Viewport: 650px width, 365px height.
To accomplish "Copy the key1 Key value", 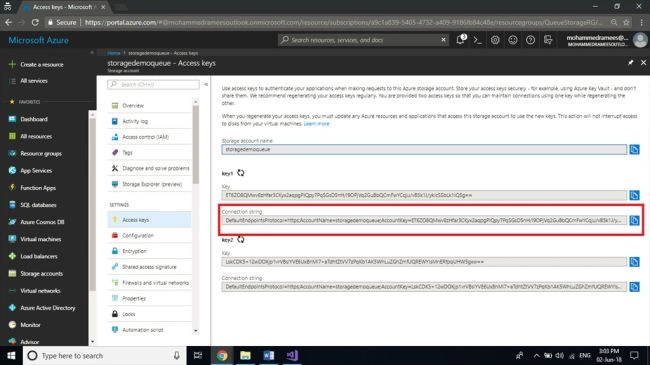I will pos(634,195).
